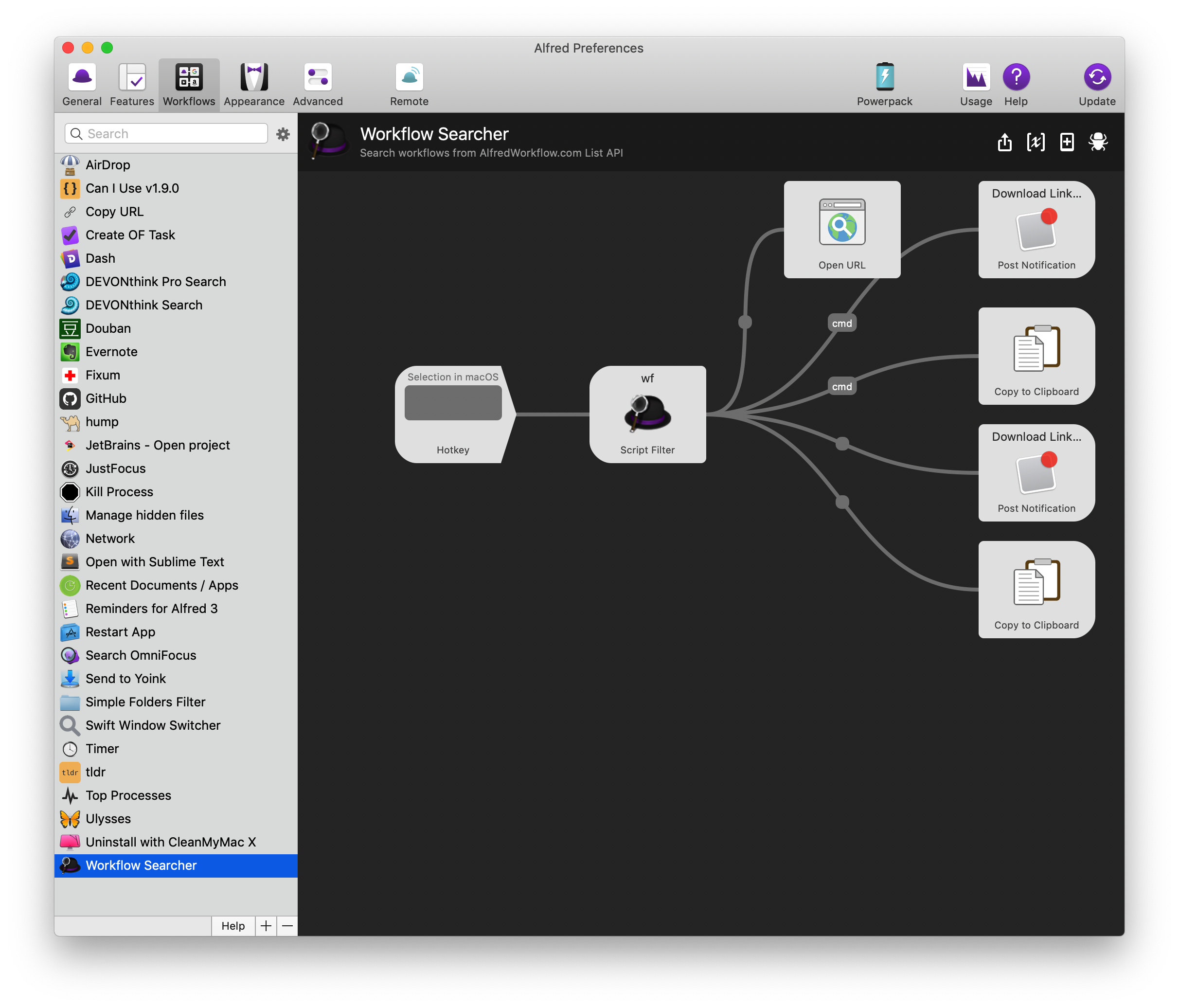Viewport: 1179px width, 1008px height.
Task: Select the Evernote workflow
Action: click(x=176, y=351)
